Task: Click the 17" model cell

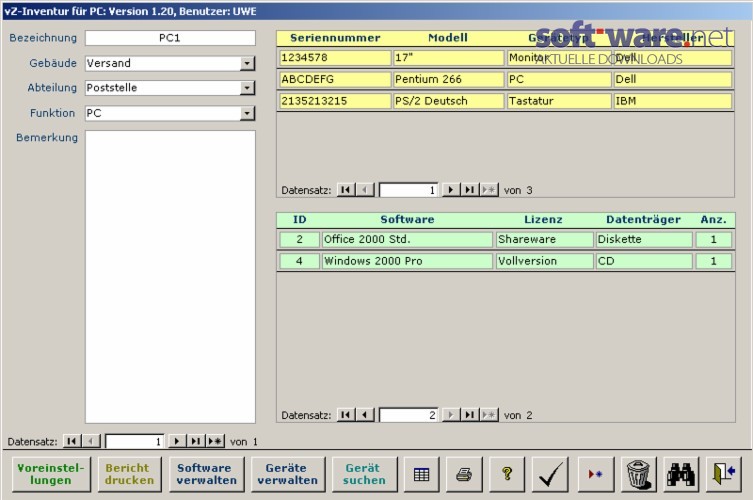Action: [x=449, y=58]
